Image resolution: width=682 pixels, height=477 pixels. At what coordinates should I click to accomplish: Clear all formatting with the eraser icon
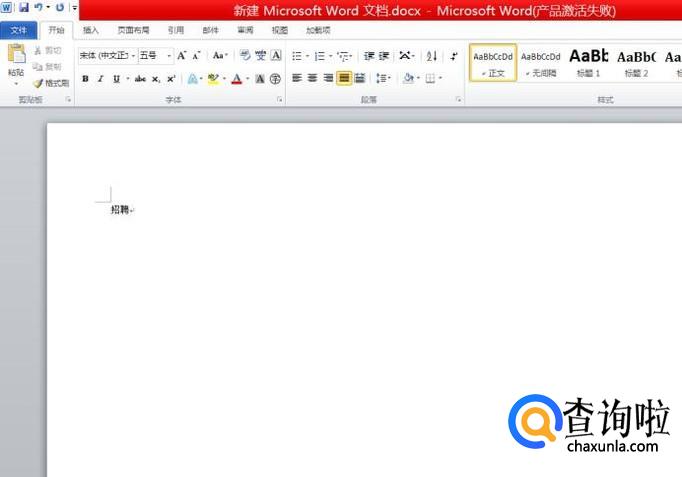[x=245, y=55]
